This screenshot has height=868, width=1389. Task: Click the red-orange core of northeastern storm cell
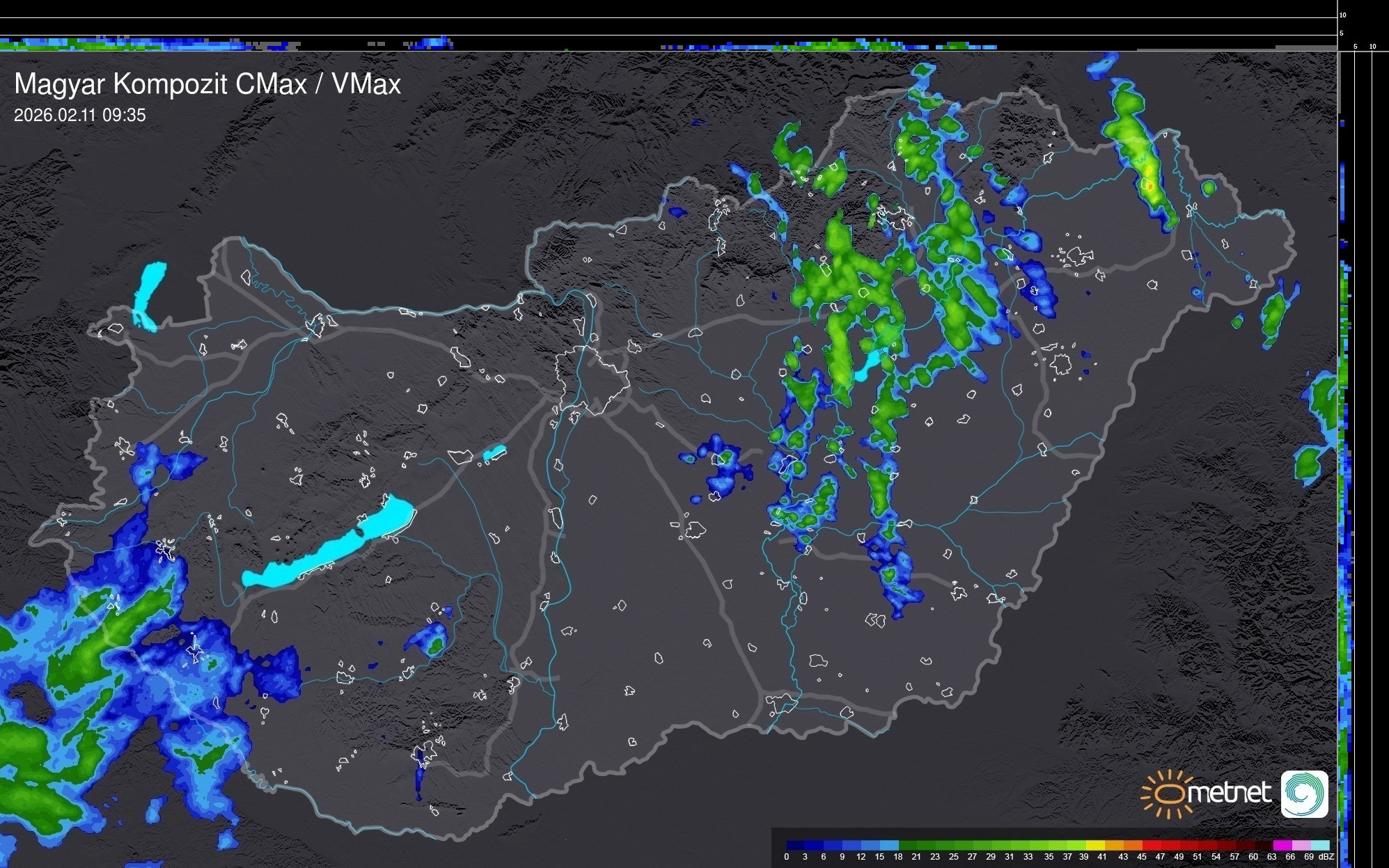click(1149, 186)
